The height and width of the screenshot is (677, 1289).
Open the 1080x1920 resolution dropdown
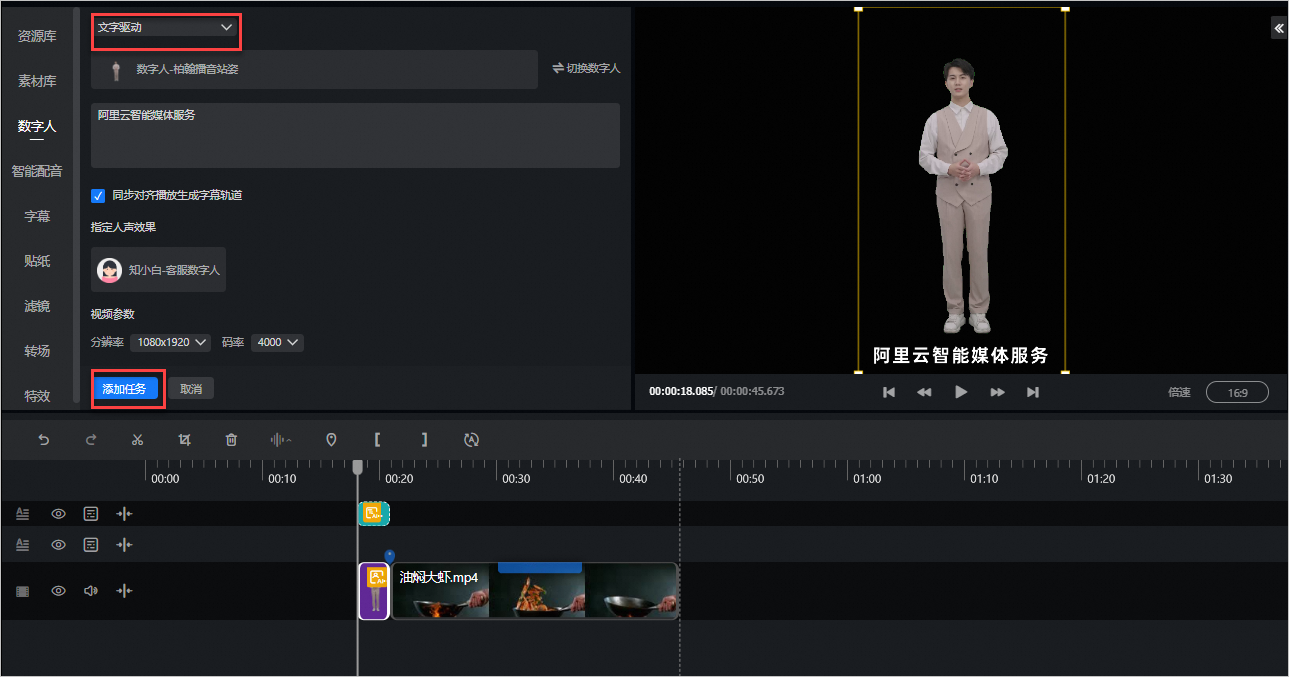(x=170, y=342)
